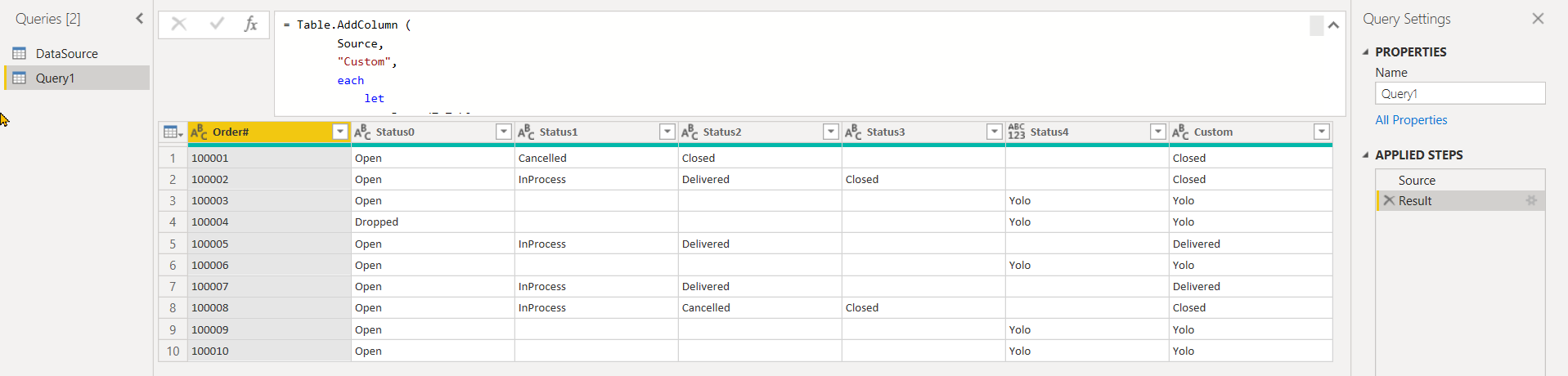Select the Result applied step
This screenshot has width=1568, height=376.
(x=1460, y=201)
